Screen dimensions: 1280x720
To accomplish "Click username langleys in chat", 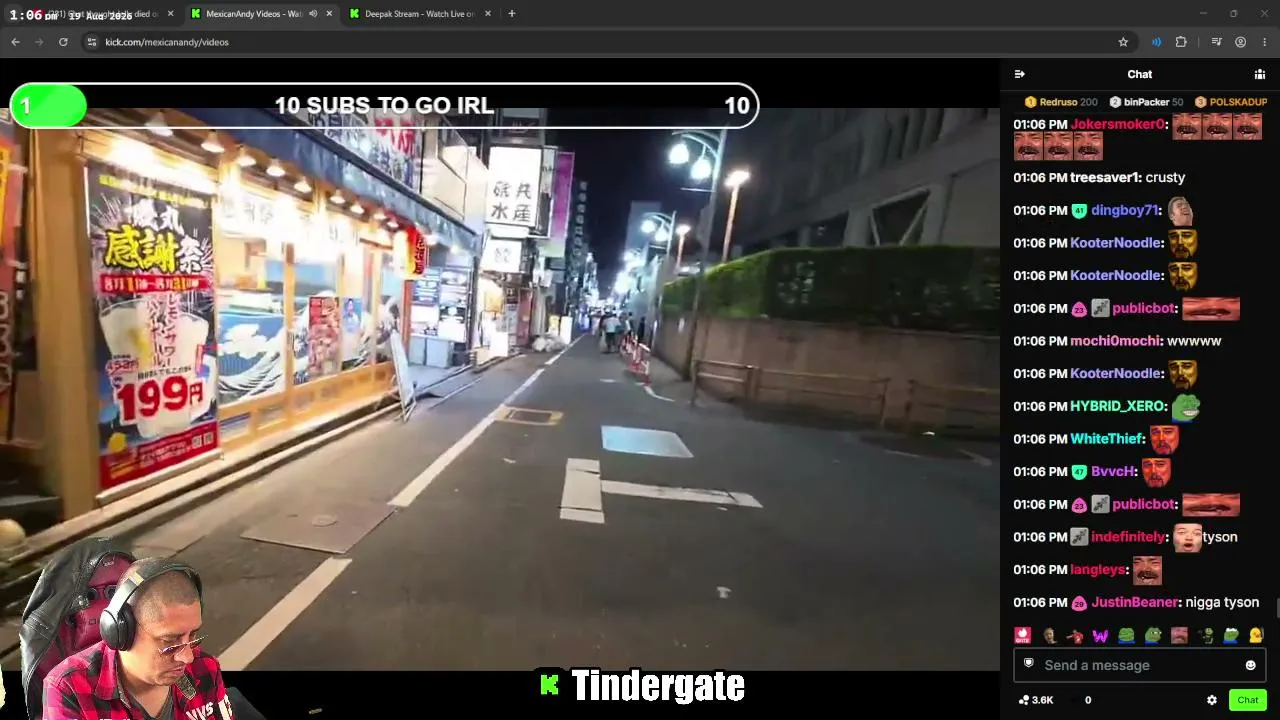I will pos(1098,569).
